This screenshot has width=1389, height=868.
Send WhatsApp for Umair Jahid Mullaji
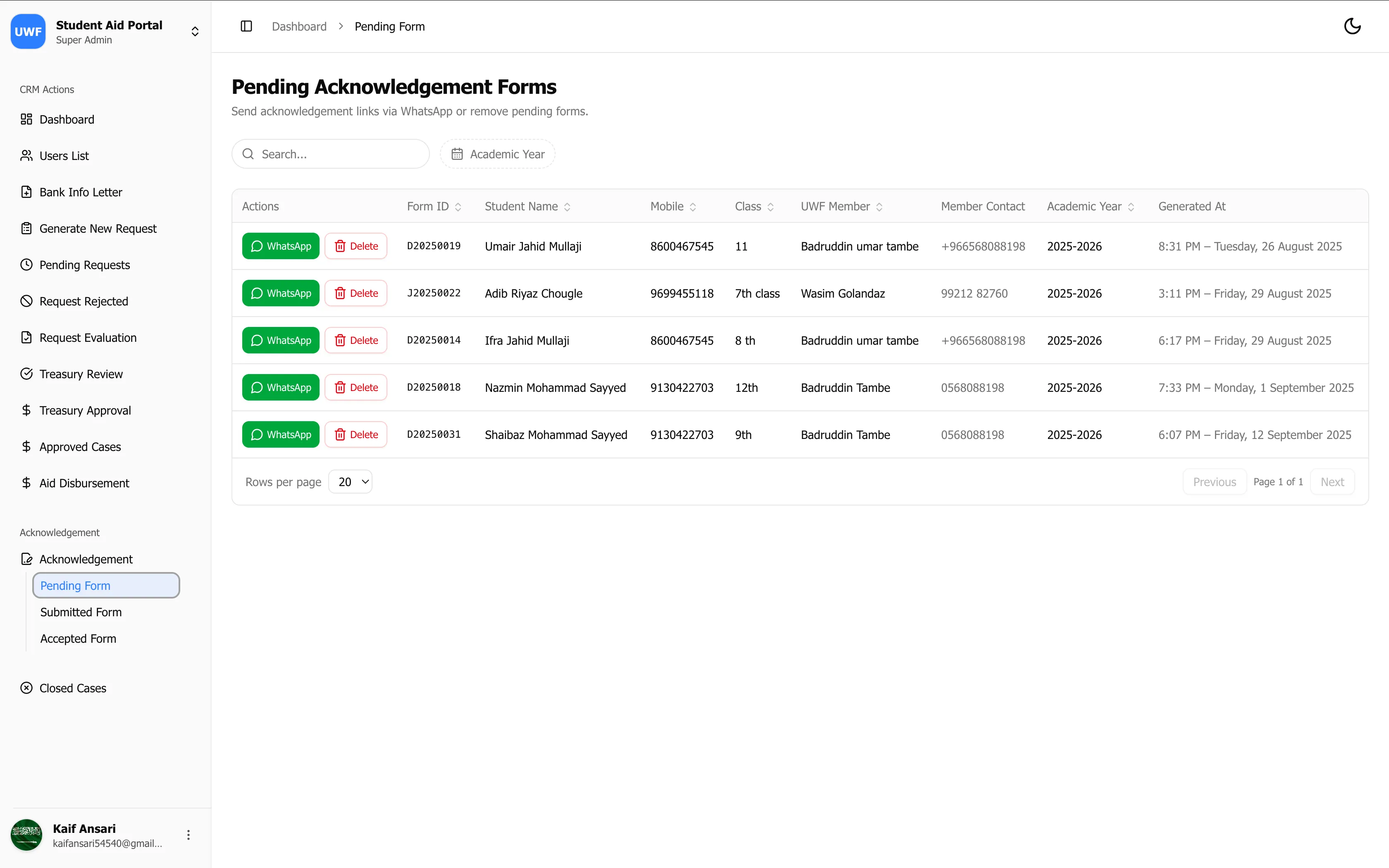coord(281,246)
